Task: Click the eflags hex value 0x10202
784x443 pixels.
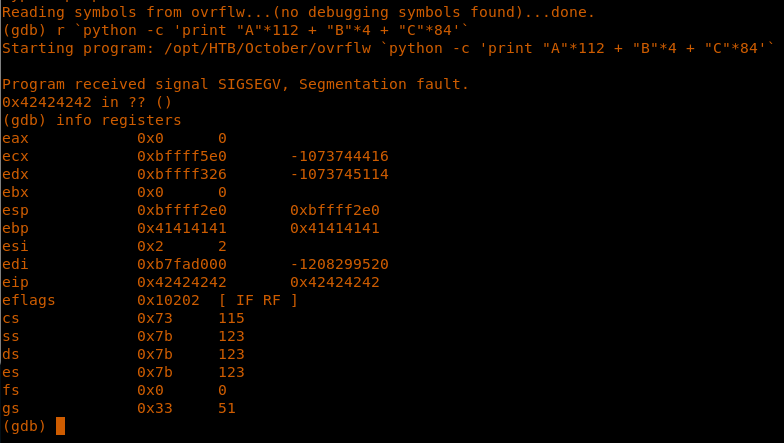Action: click(169, 300)
